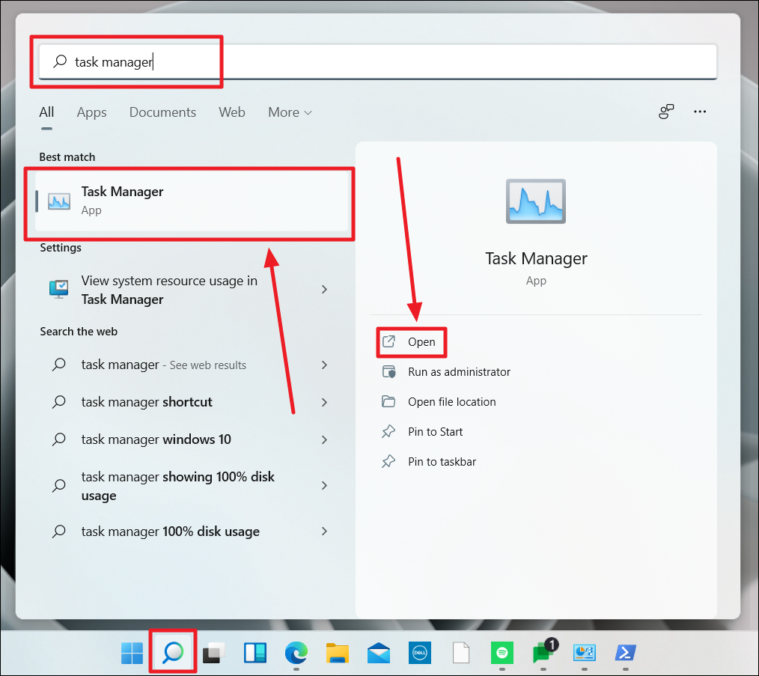This screenshot has height=676, width=759.
Task: Expand 'task manager shortcut' suggestion chevron
Action: (x=324, y=402)
